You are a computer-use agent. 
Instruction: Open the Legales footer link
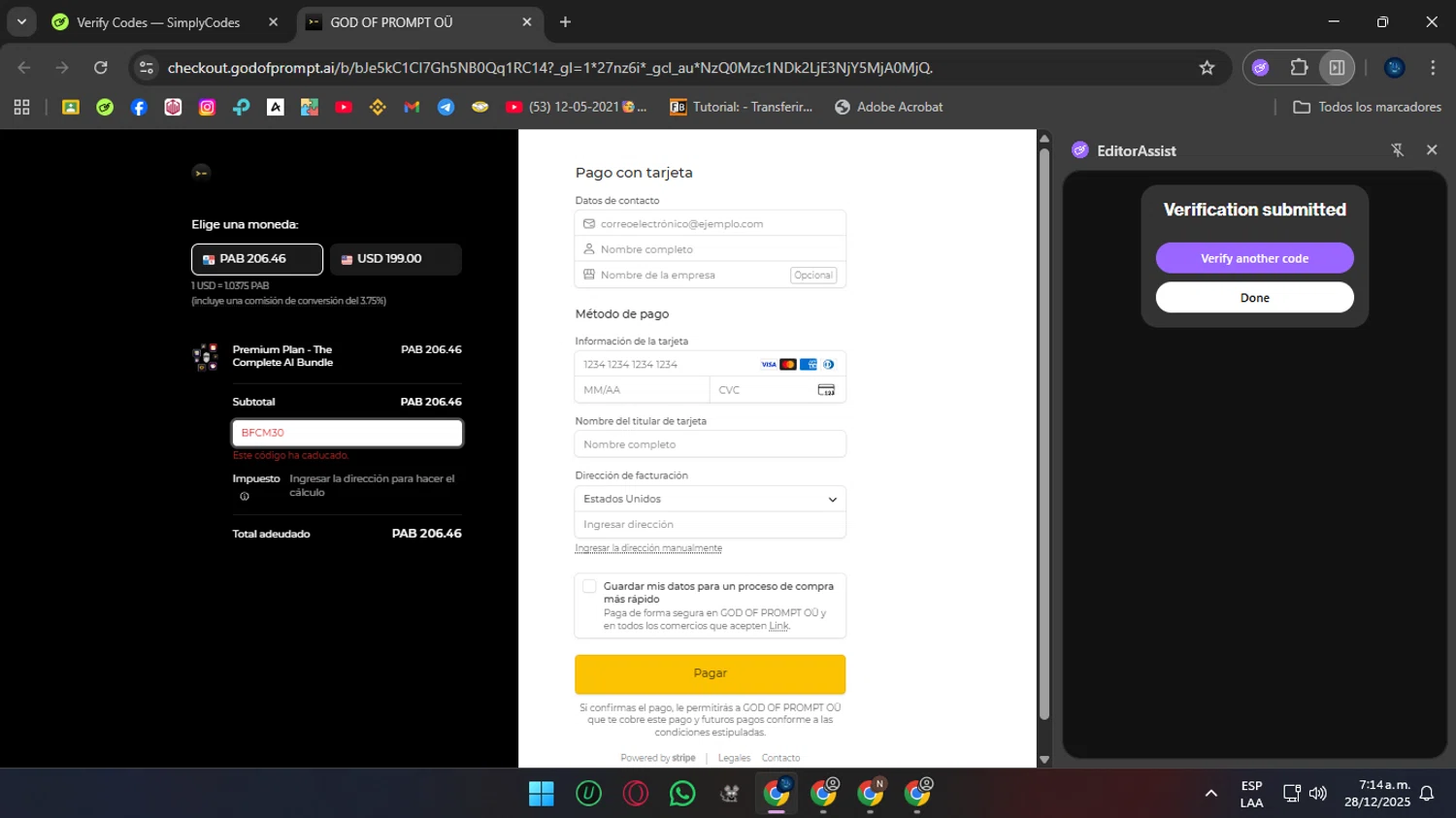pos(734,758)
